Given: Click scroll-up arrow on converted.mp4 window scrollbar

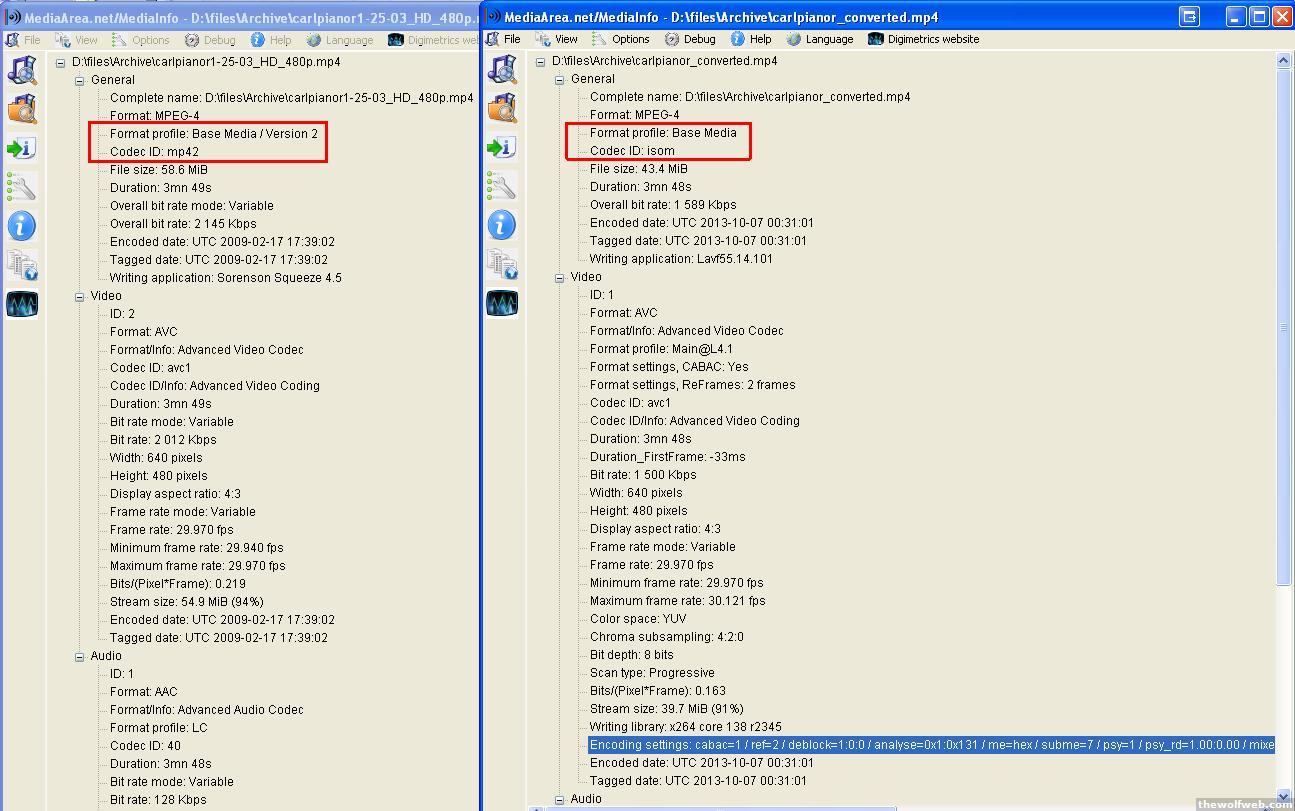Looking at the screenshot, I should (1284, 62).
